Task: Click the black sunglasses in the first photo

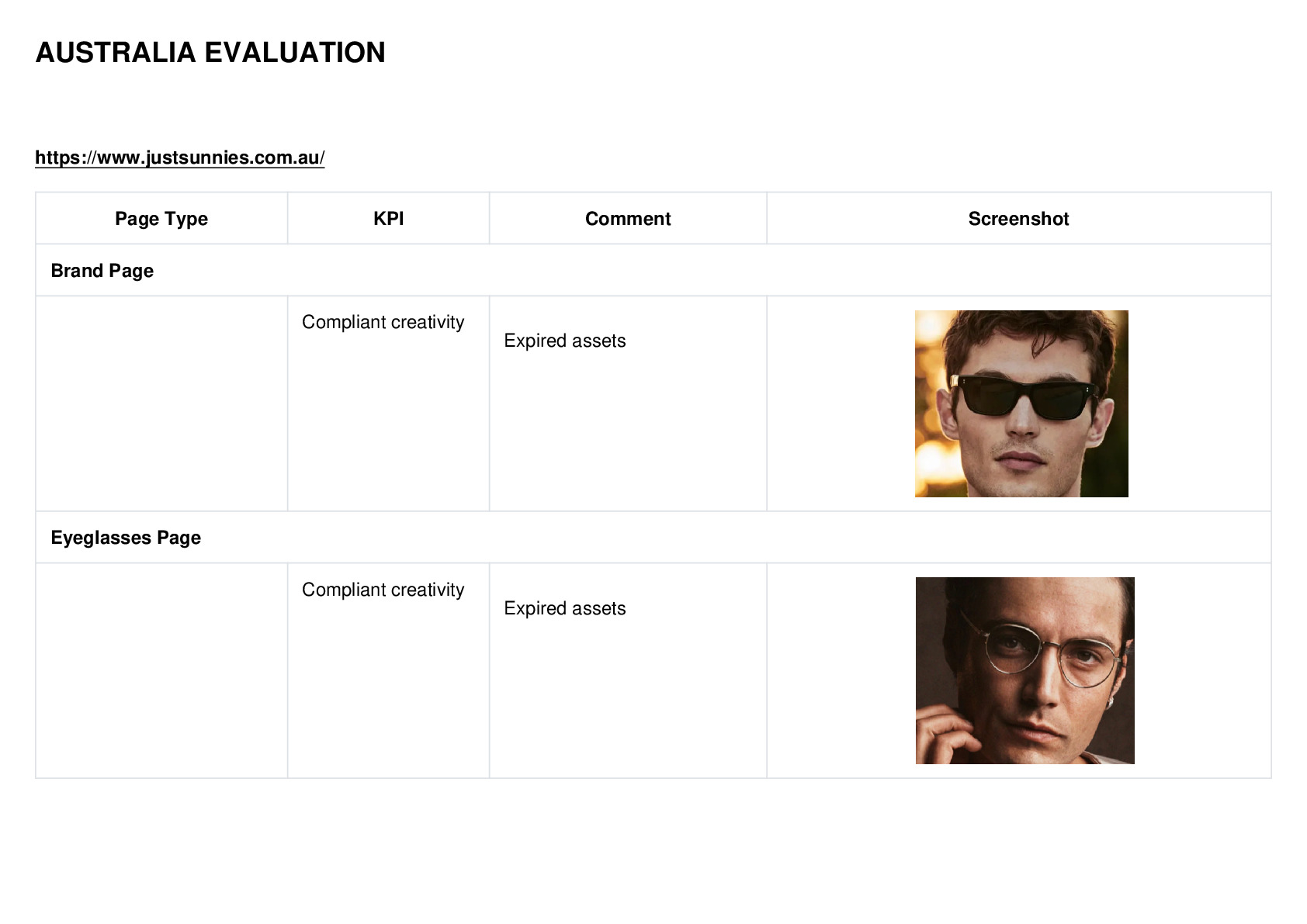Action: point(1023,396)
